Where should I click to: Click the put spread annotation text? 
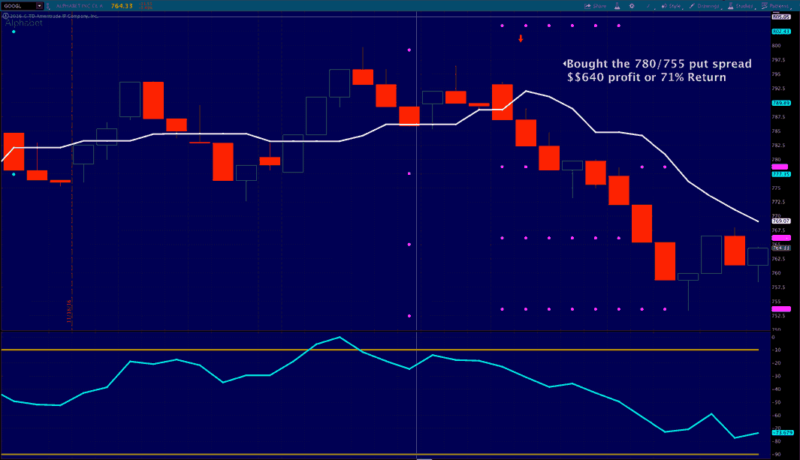pos(658,70)
